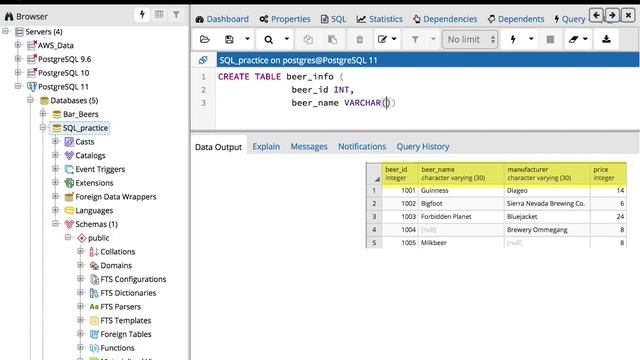The image size is (640, 360).
Task: Switch to the Dashboard tab
Action: tap(222, 19)
